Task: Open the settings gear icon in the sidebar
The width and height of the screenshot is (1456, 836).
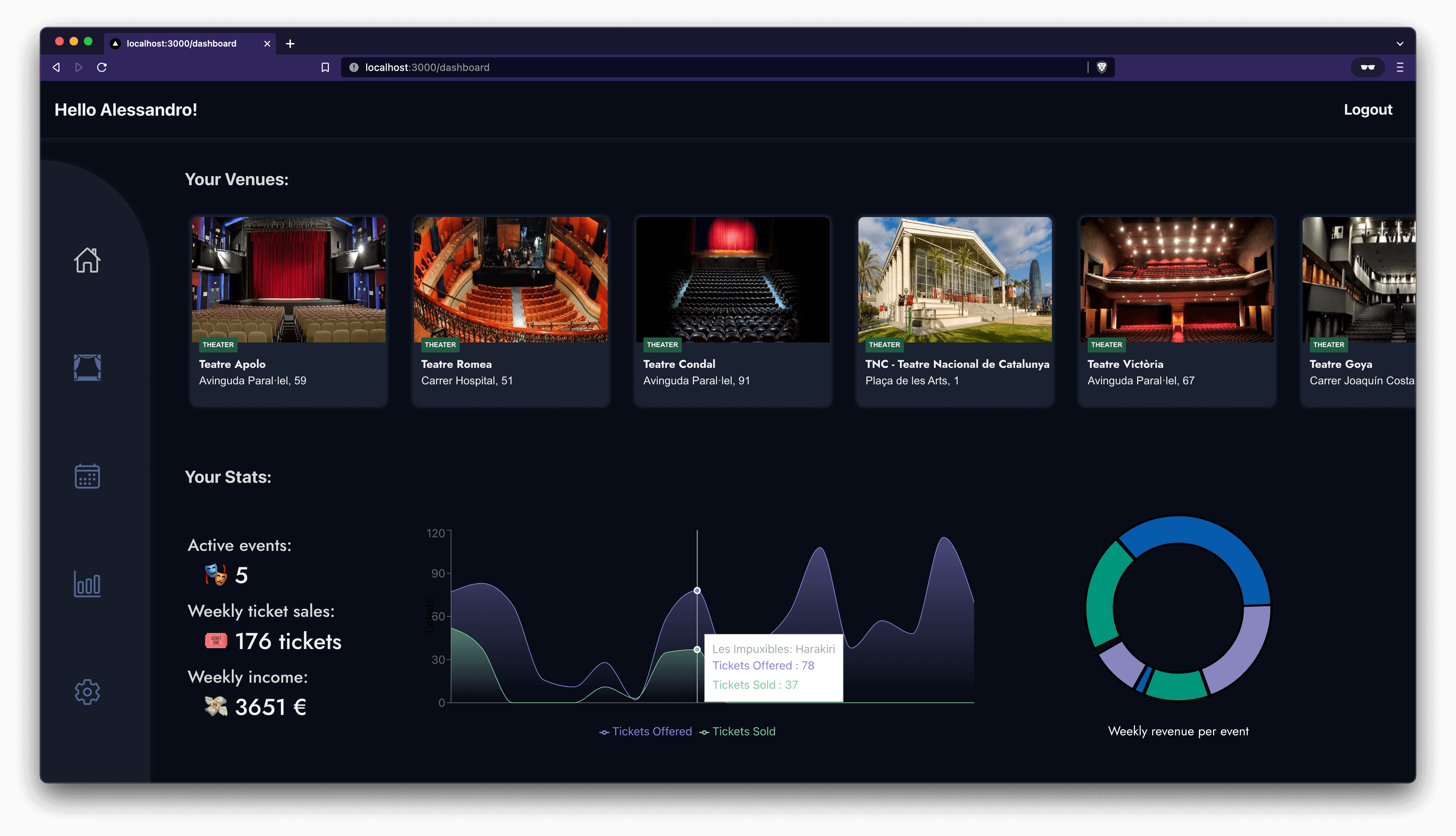Action: coord(87,692)
